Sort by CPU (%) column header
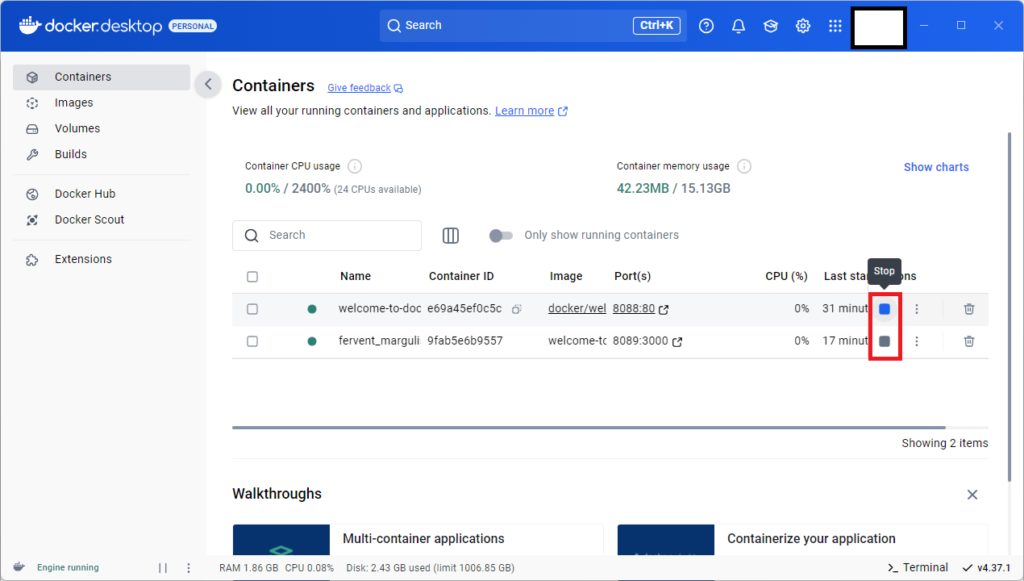 [786, 276]
